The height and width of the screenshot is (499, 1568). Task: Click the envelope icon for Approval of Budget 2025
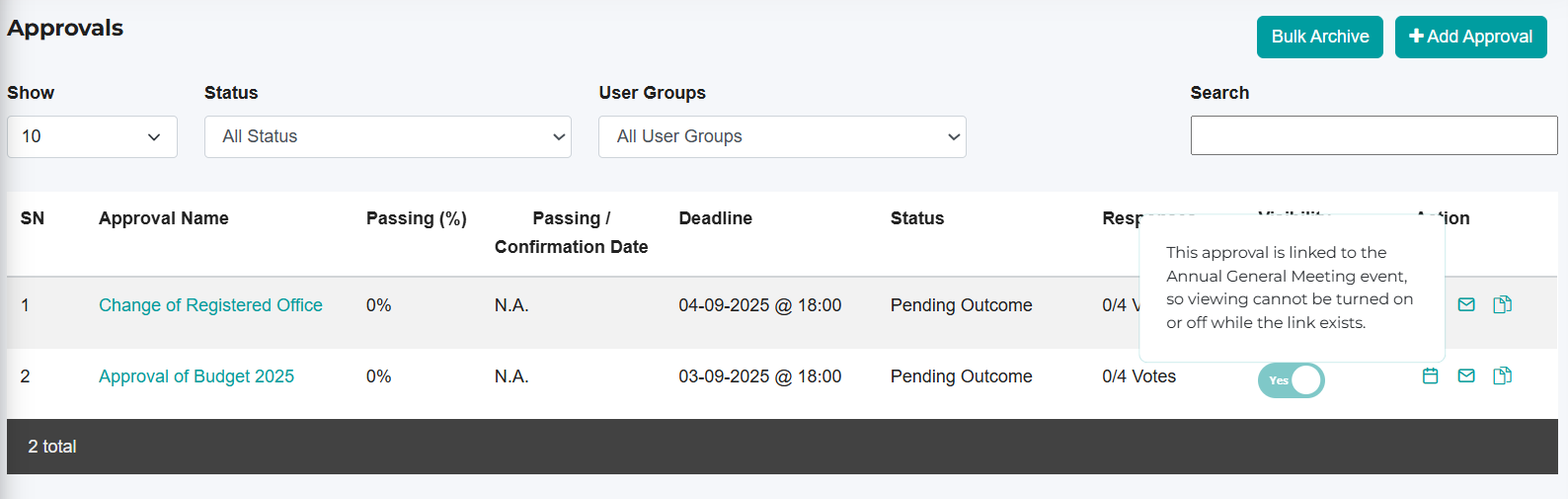point(1466,375)
